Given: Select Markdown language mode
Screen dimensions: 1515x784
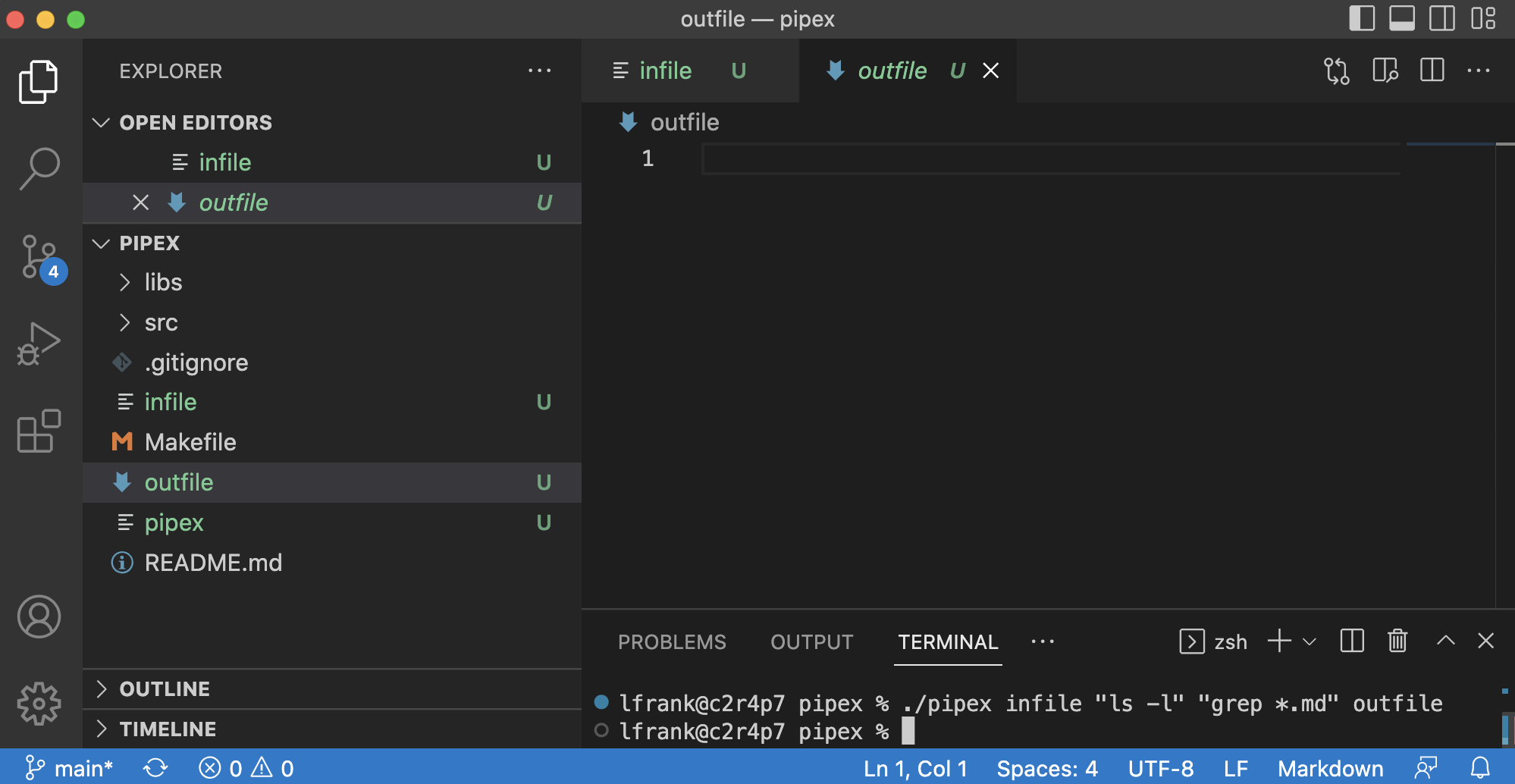Looking at the screenshot, I should (x=1330, y=768).
